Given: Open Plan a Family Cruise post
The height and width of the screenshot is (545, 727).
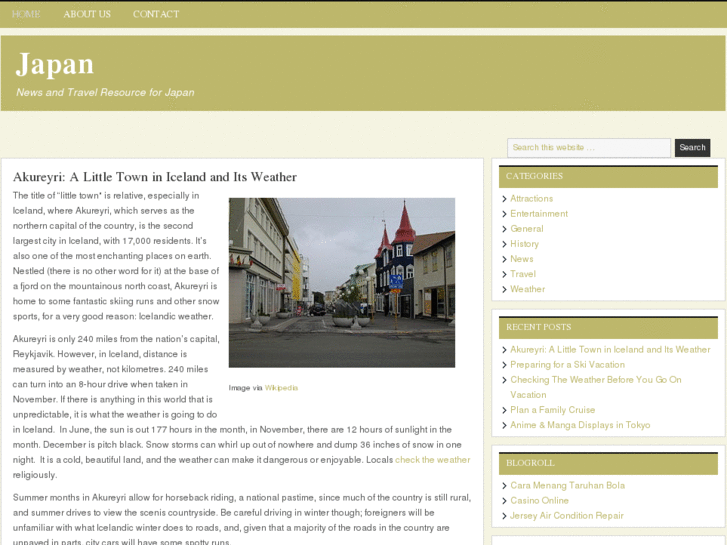Looking at the screenshot, I should pyautogui.click(x=552, y=410).
